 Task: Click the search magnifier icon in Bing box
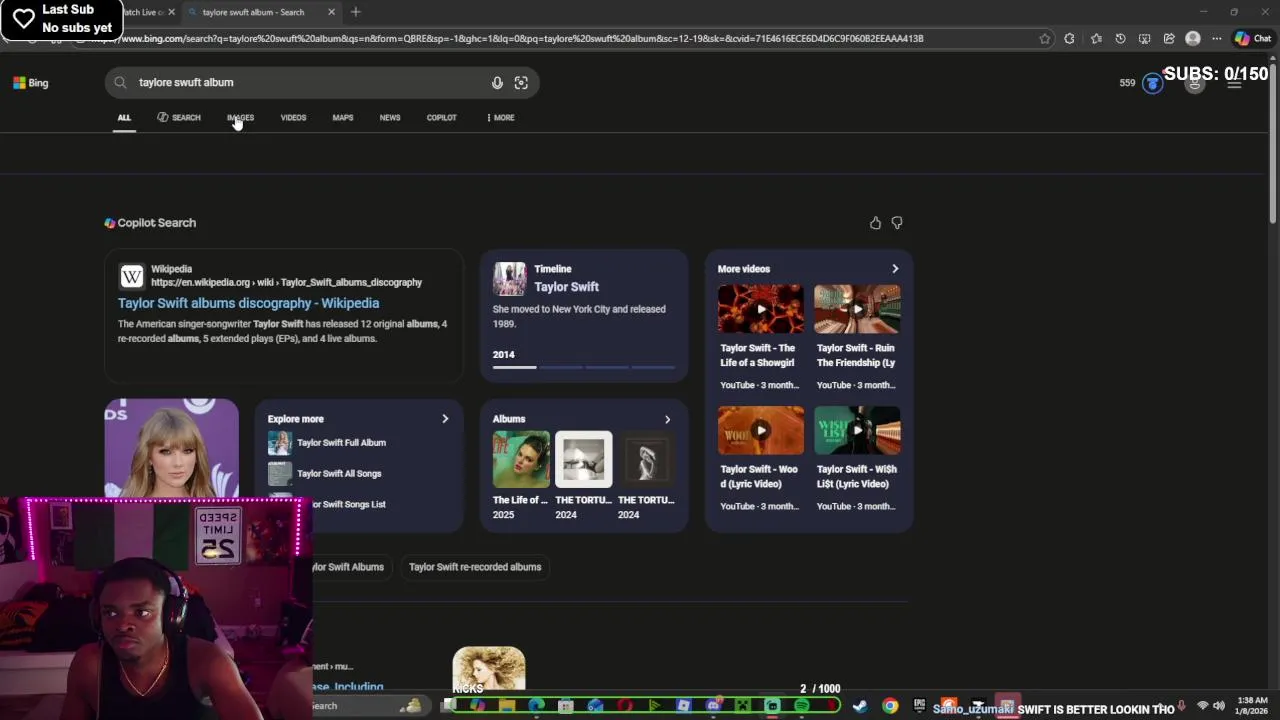pyautogui.click(x=120, y=83)
